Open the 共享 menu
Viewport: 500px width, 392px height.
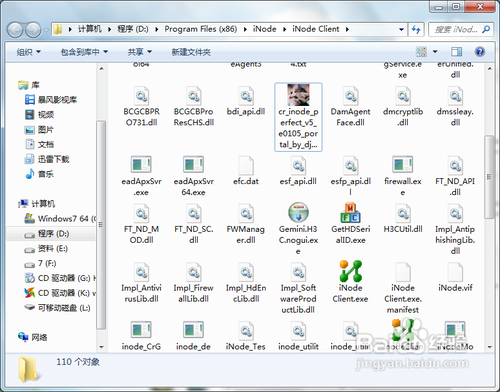[140, 52]
